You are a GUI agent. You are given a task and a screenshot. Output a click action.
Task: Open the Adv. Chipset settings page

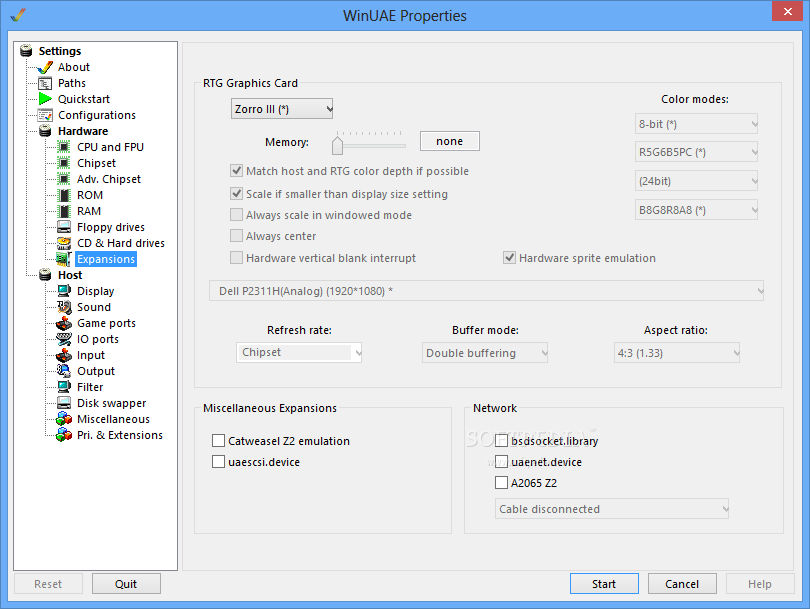(108, 179)
